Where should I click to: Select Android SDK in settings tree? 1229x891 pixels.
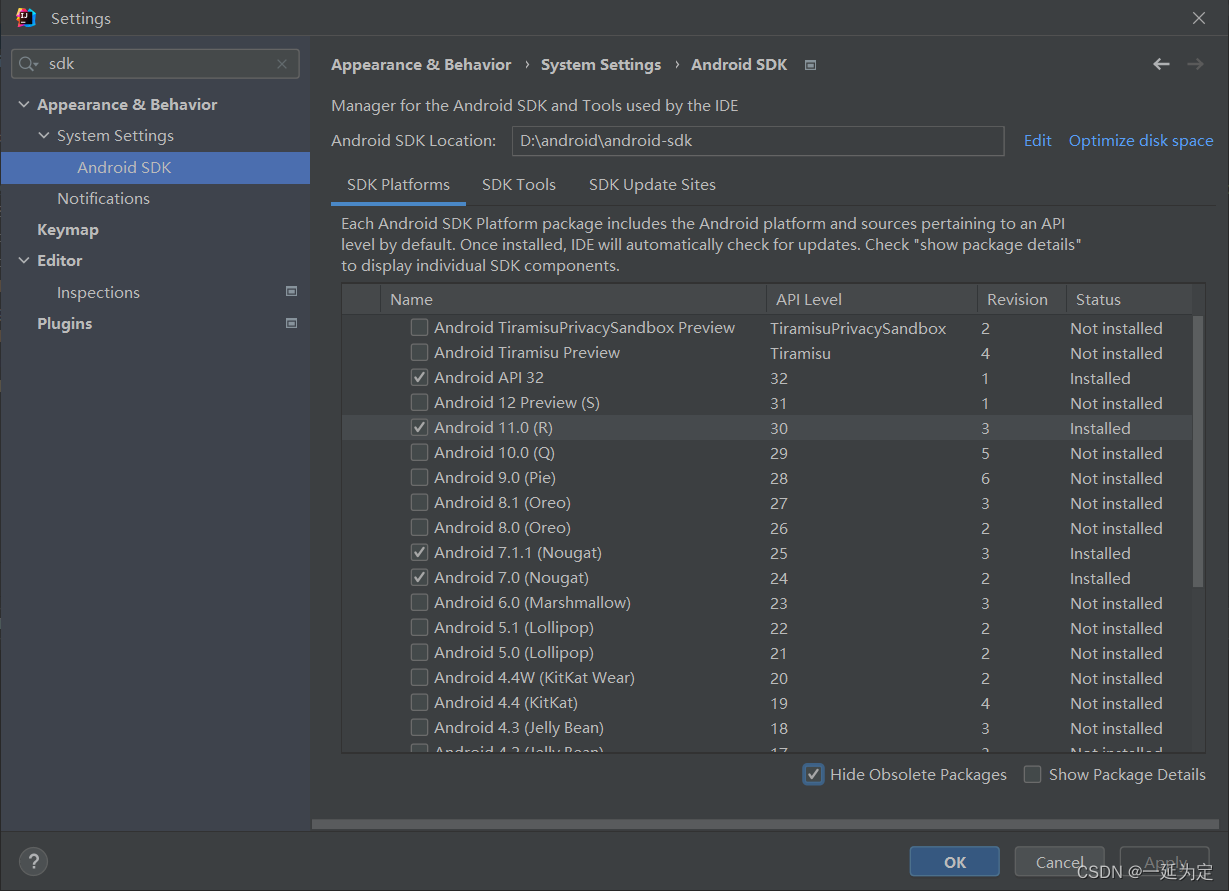click(x=155, y=167)
